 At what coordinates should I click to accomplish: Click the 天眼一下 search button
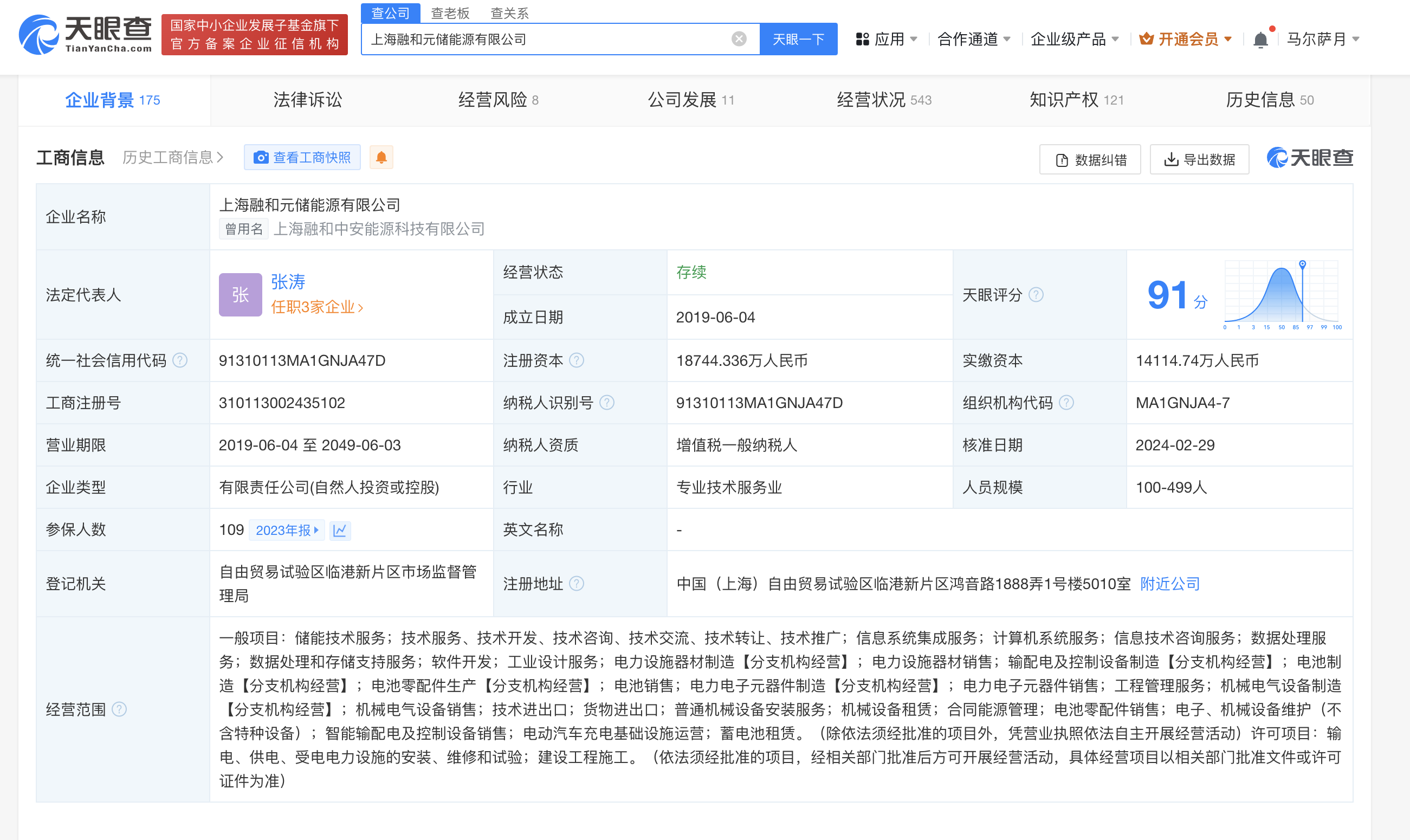(798, 38)
